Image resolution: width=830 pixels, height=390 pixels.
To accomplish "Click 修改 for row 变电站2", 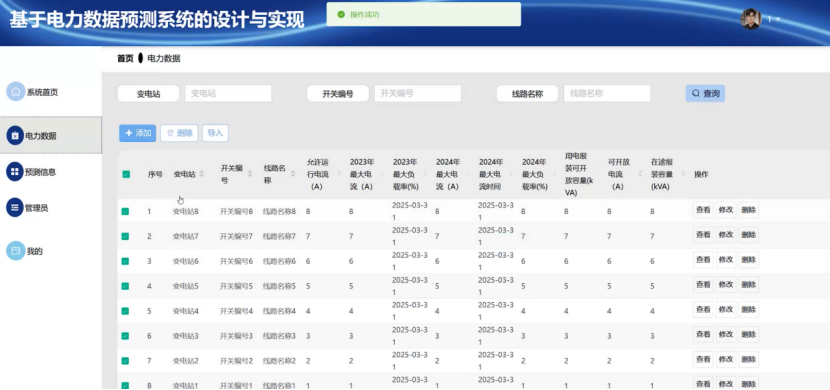I will (726, 359).
